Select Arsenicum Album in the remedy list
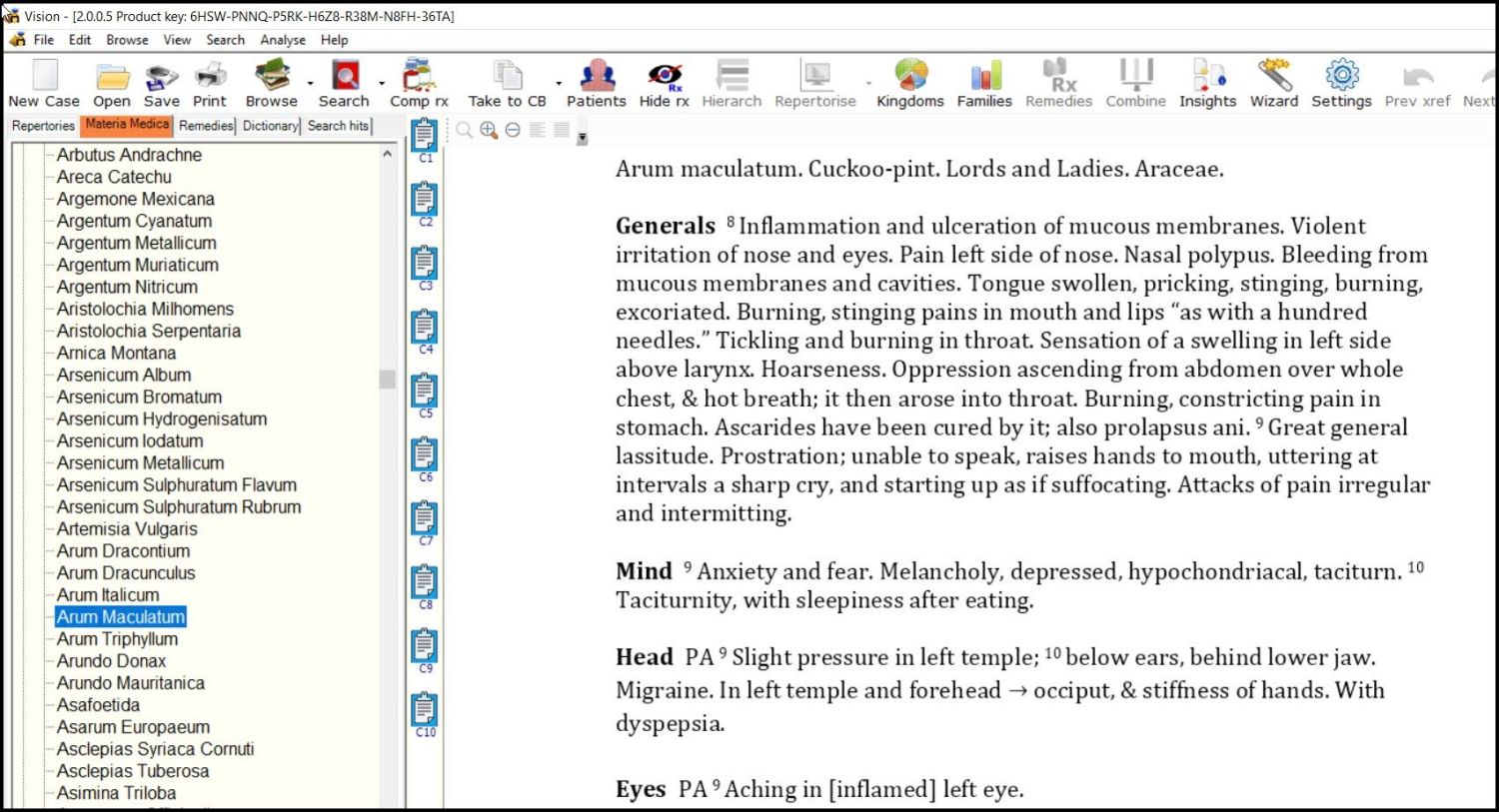The height and width of the screenshot is (812, 1499). click(123, 375)
